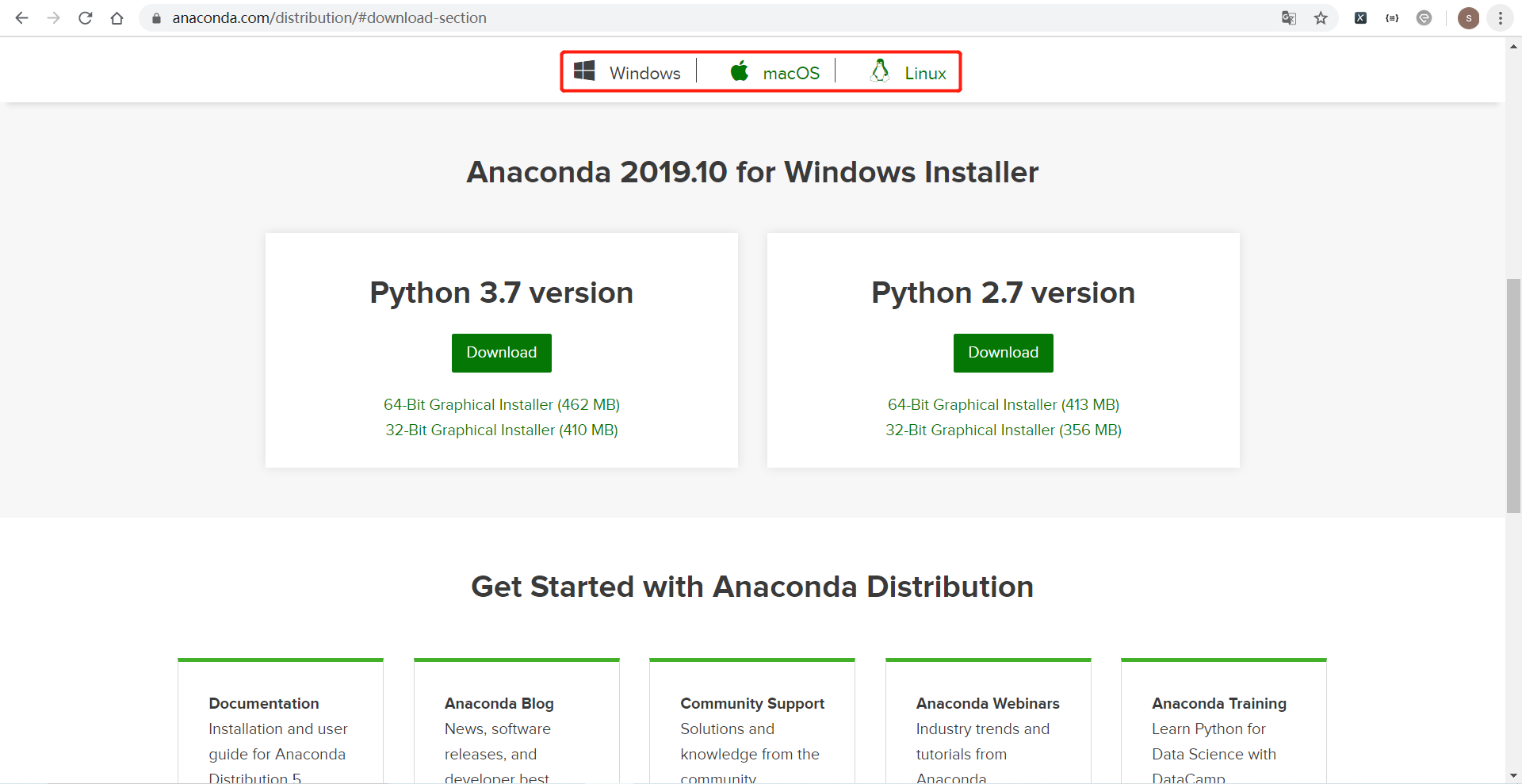Click the scrollbar down arrow

point(1513,776)
